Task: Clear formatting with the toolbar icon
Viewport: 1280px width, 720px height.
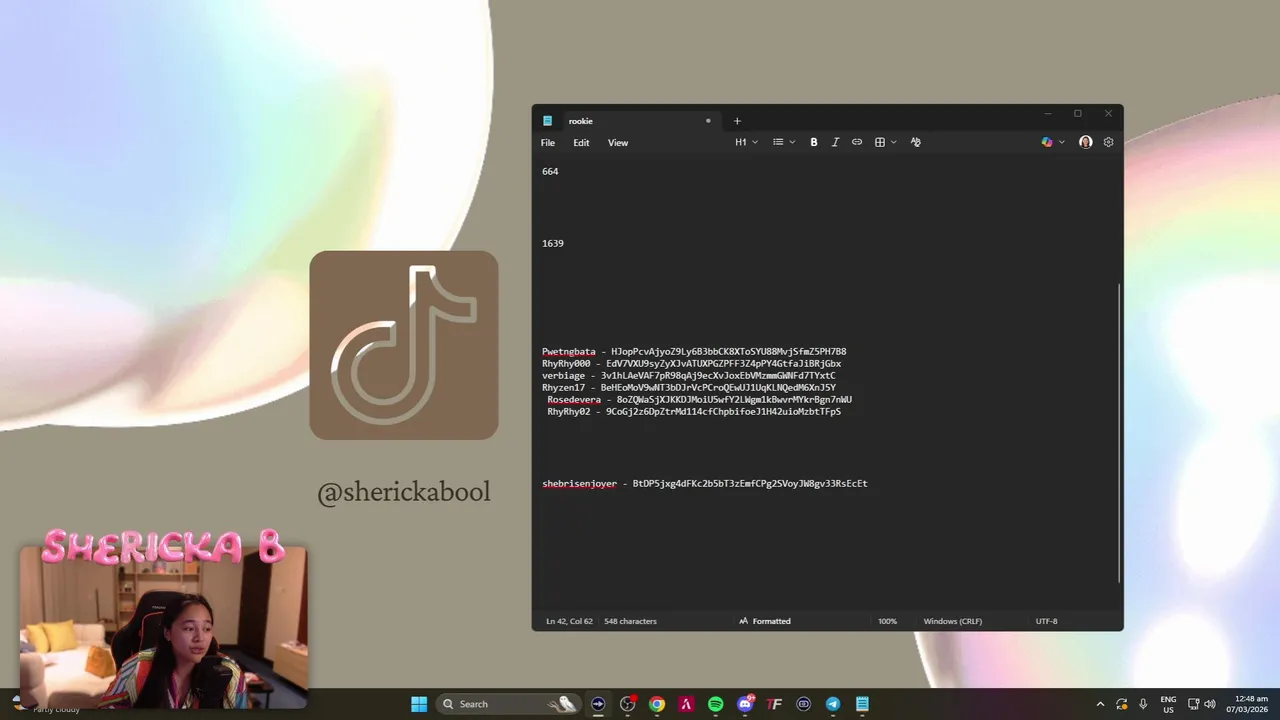Action: click(915, 142)
